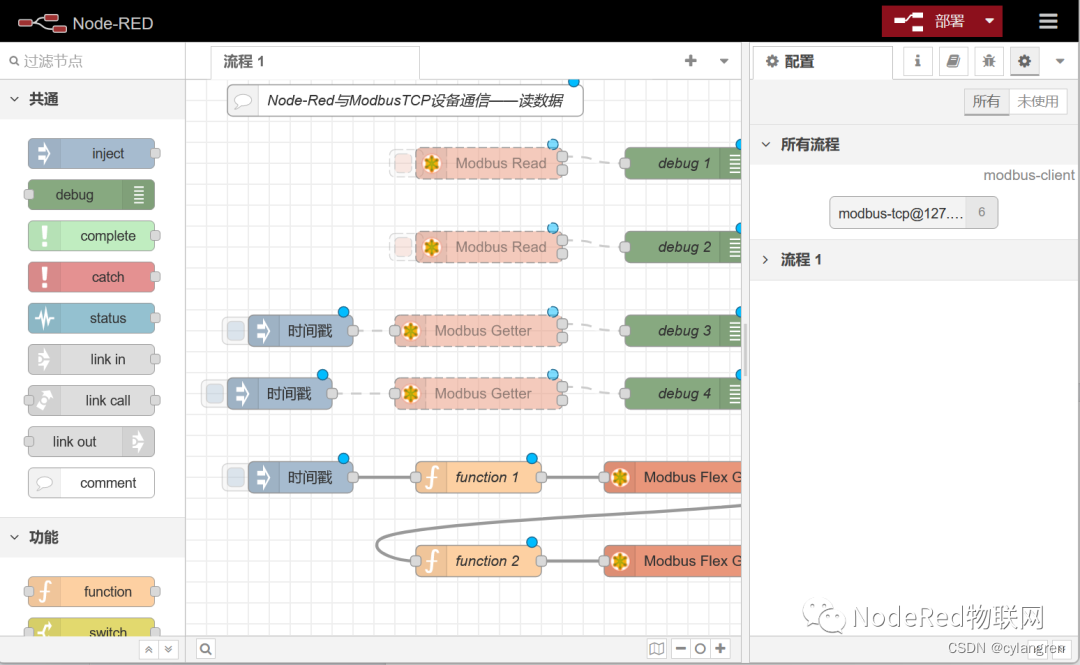The image size is (1080, 665).
Task: Open the deploy options dropdown arrow
Action: pos(990,21)
